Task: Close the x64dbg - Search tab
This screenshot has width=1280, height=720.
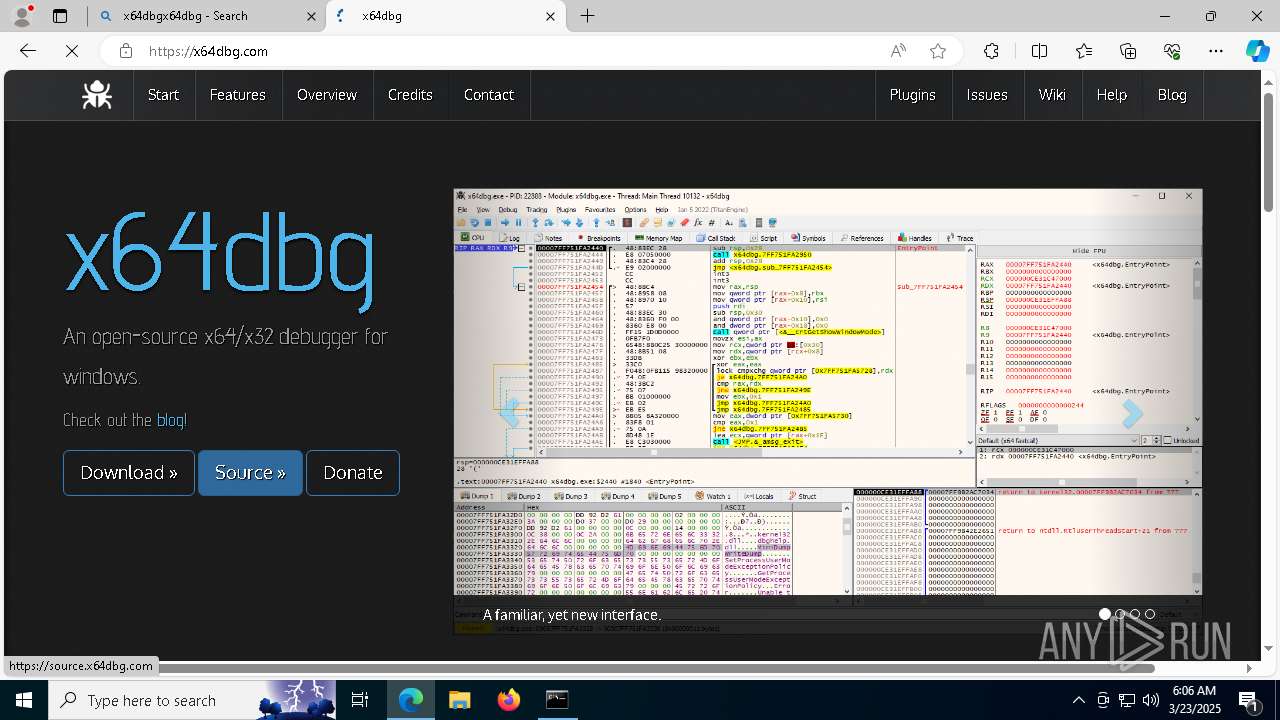Action: click(311, 16)
